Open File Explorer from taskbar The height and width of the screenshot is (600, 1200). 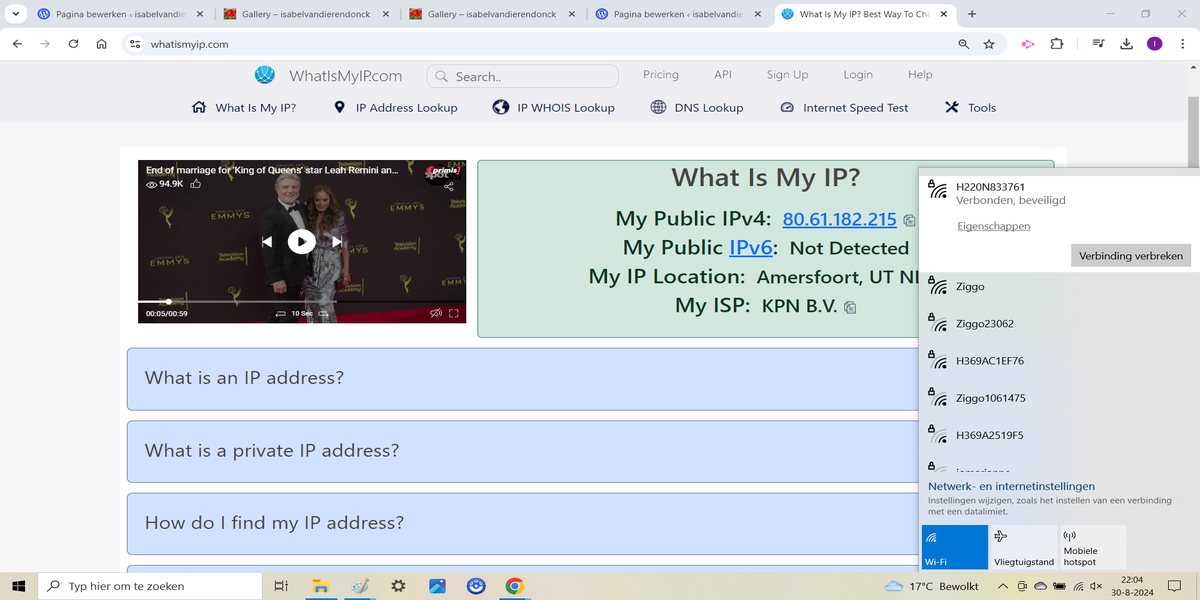pos(320,586)
